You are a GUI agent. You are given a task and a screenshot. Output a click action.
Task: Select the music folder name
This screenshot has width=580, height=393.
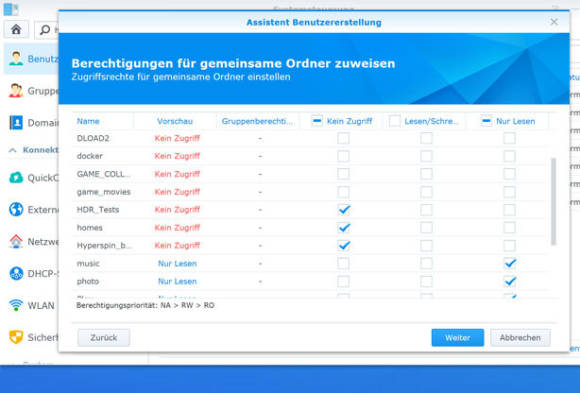click(x=88, y=263)
